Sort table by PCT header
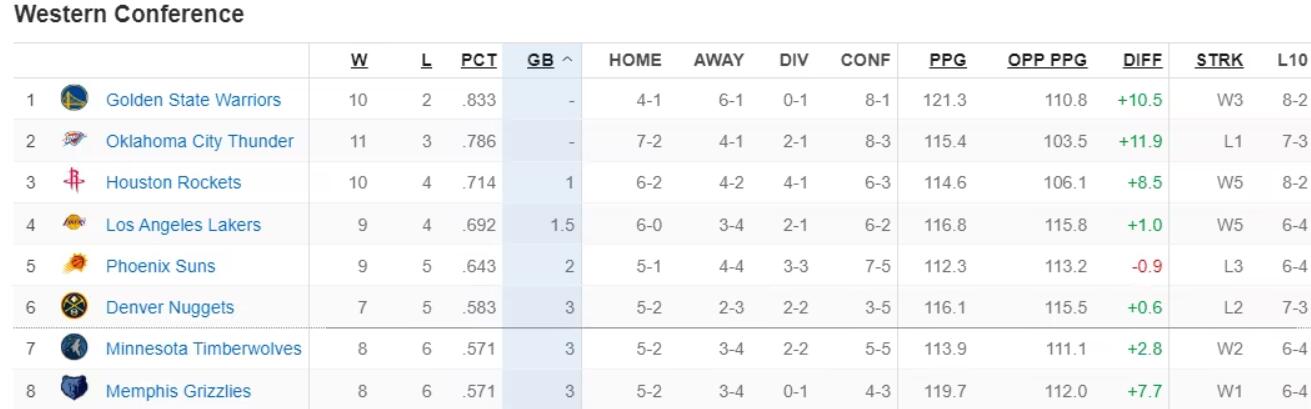The height and width of the screenshot is (409, 1311). click(x=479, y=60)
